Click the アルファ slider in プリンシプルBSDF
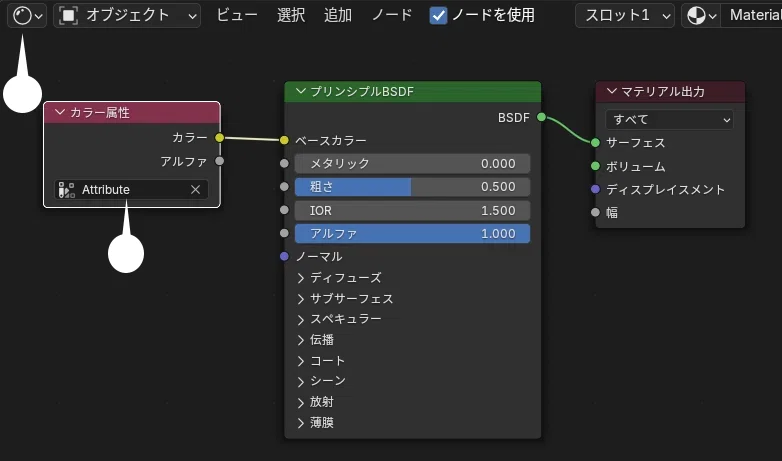 412,233
